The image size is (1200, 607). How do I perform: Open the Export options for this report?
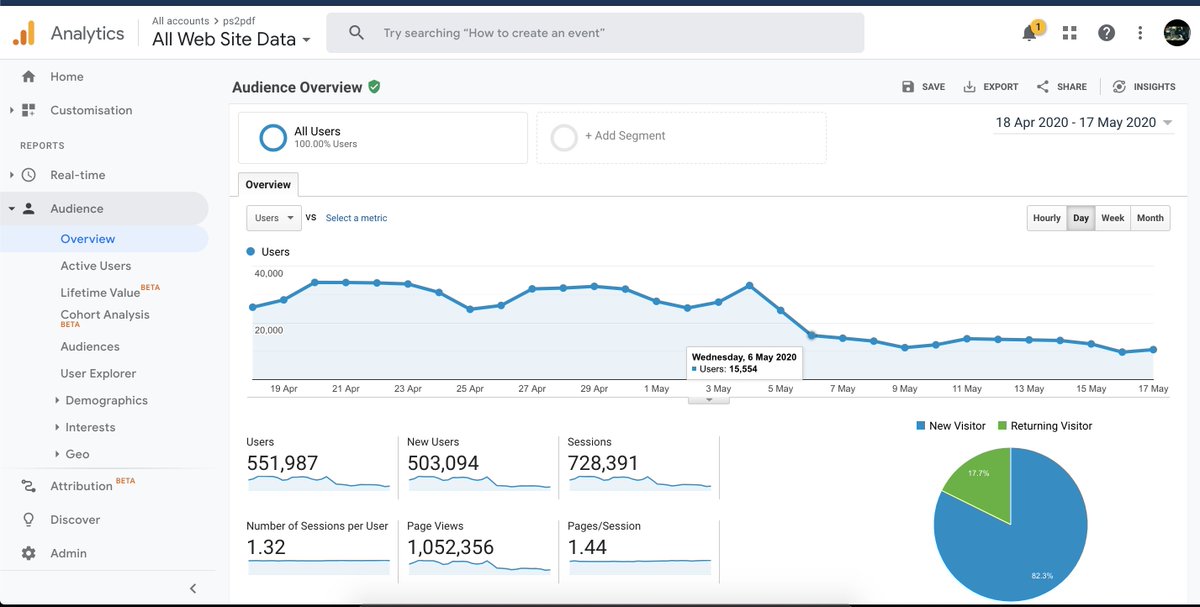tap(990, 86)
